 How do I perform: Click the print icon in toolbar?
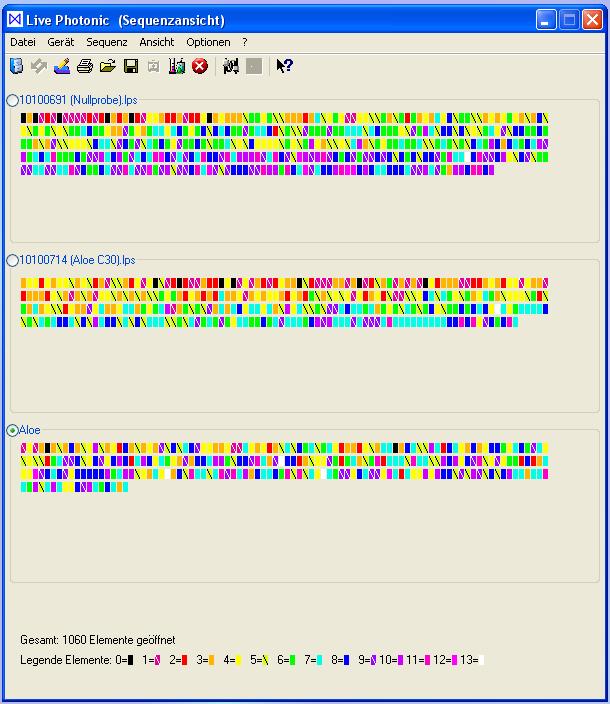[85, 66]
